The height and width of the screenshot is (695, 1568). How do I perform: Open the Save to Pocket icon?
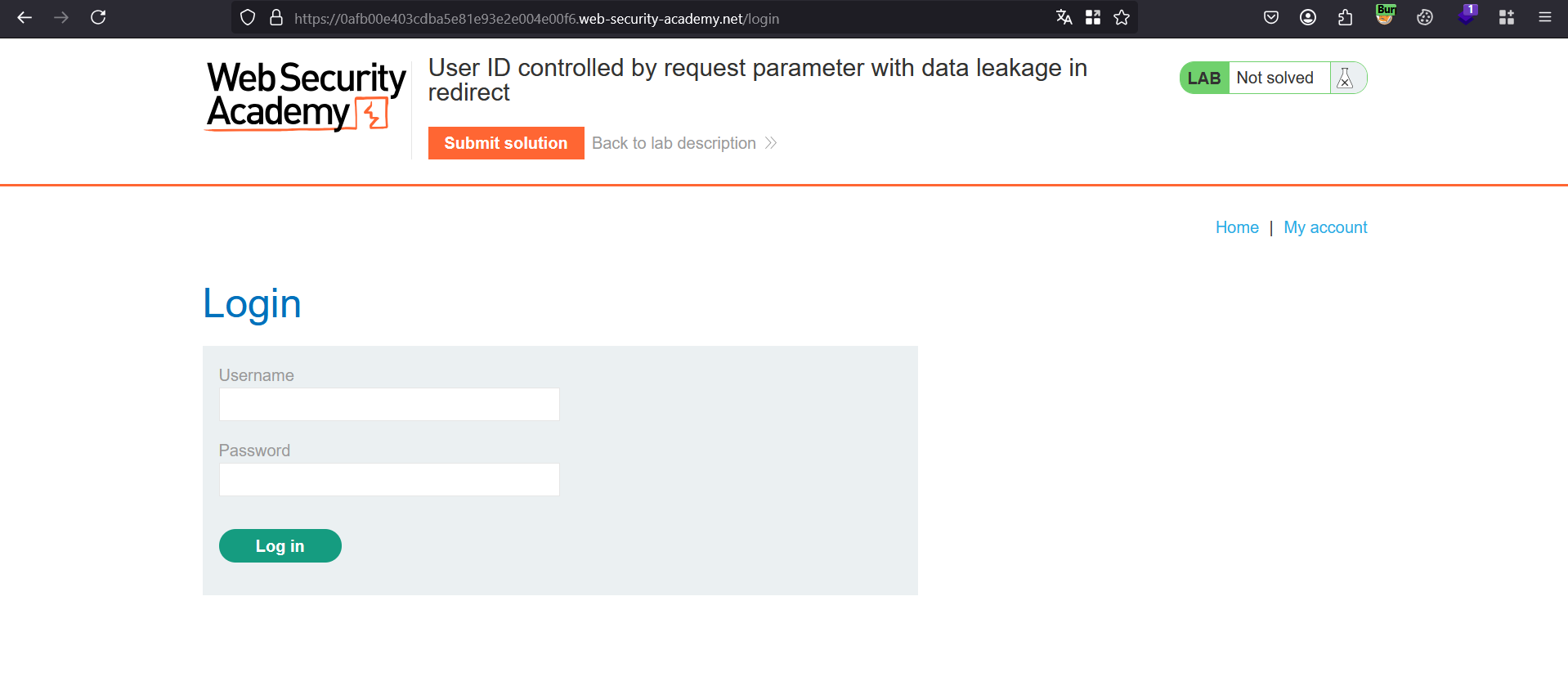pos(1271,17)
